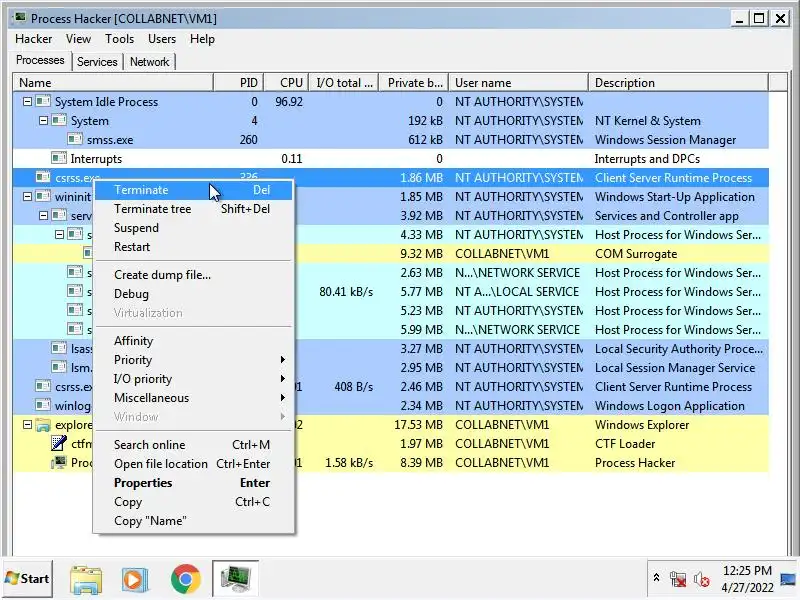The width and height of the screenshot is (800, 600).
Task: Click the winlogon process icon
Action: click(x=43, y=405)
